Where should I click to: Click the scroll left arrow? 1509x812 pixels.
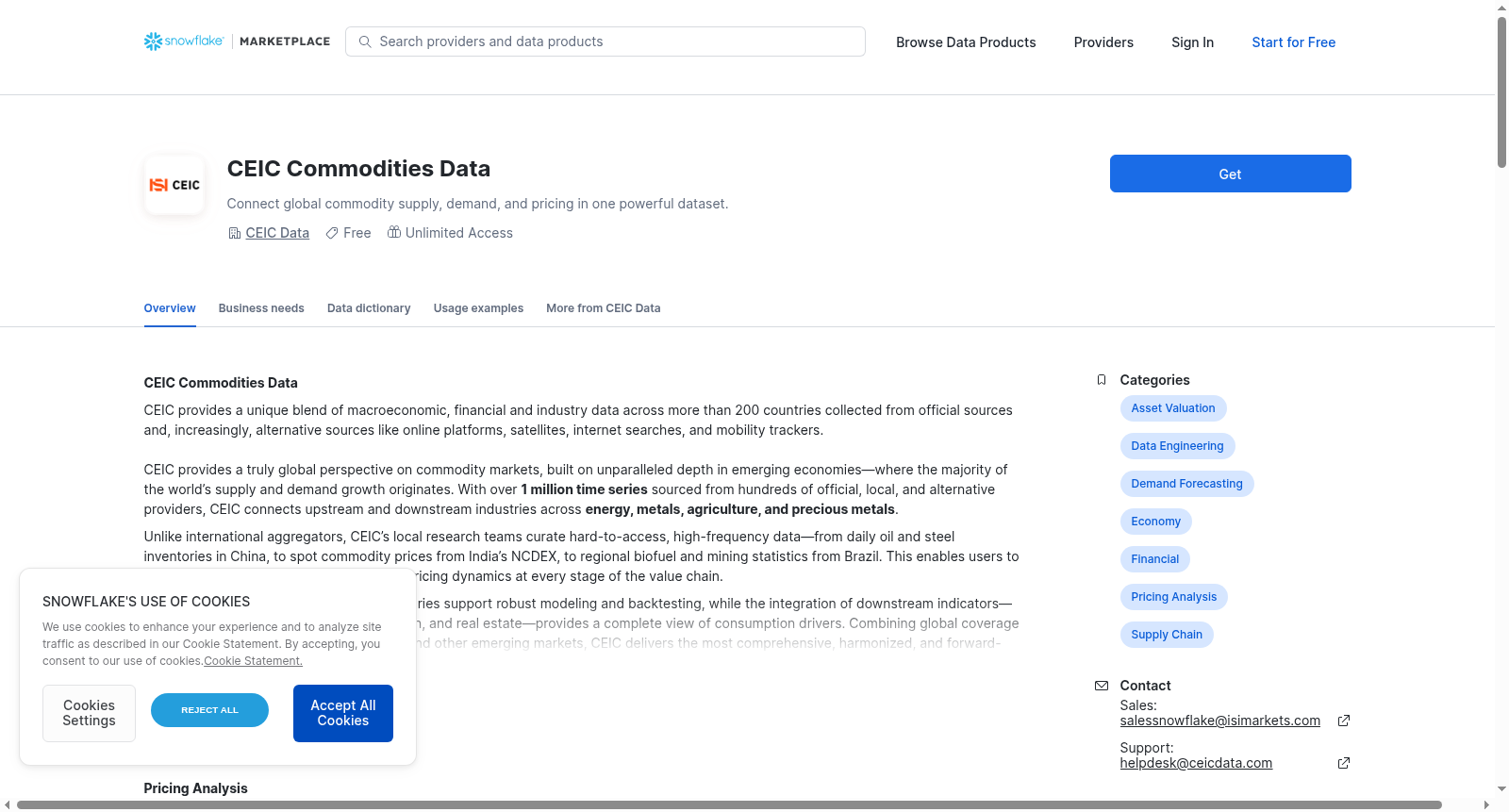(x=8, y=804)
